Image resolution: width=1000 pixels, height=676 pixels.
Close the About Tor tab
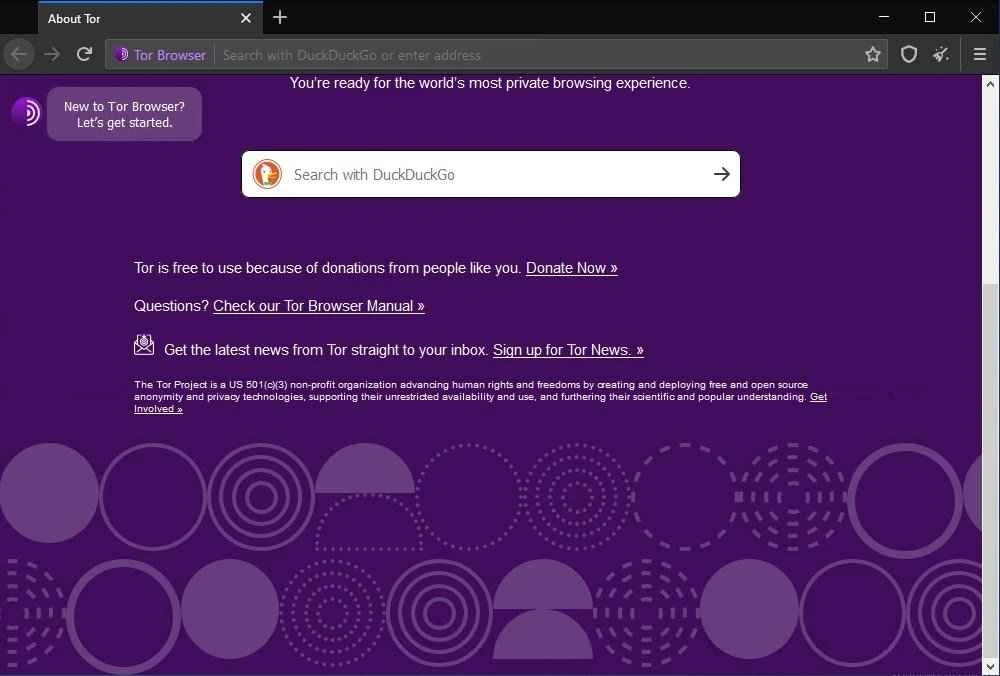click(x=246, y=18)
